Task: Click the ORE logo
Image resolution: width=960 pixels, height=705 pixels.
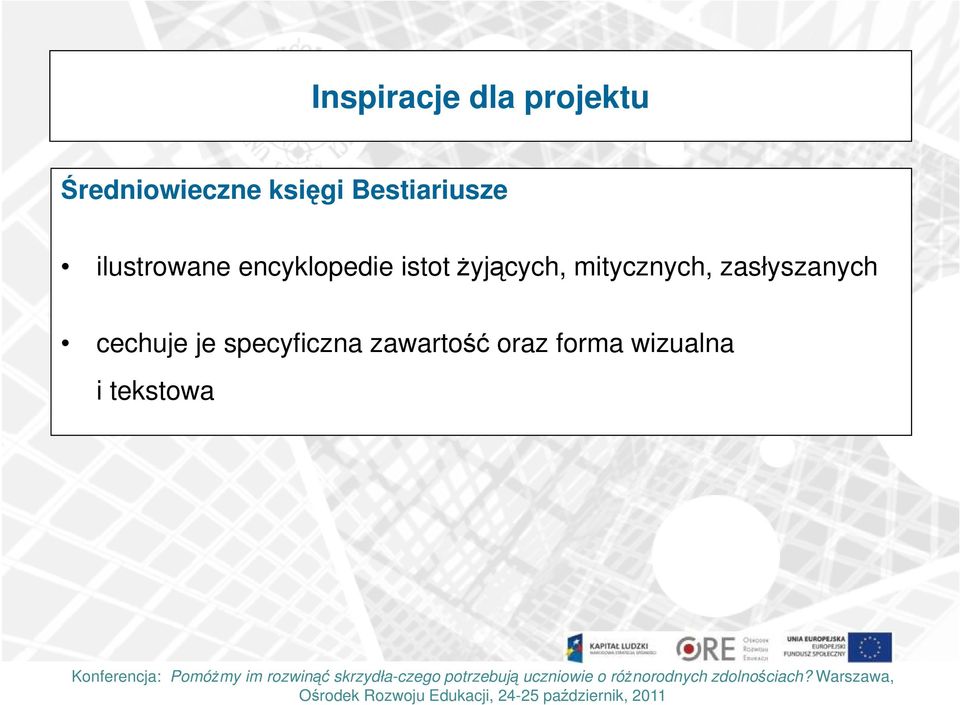Action: pyautogui.click(x=722, y=649)
